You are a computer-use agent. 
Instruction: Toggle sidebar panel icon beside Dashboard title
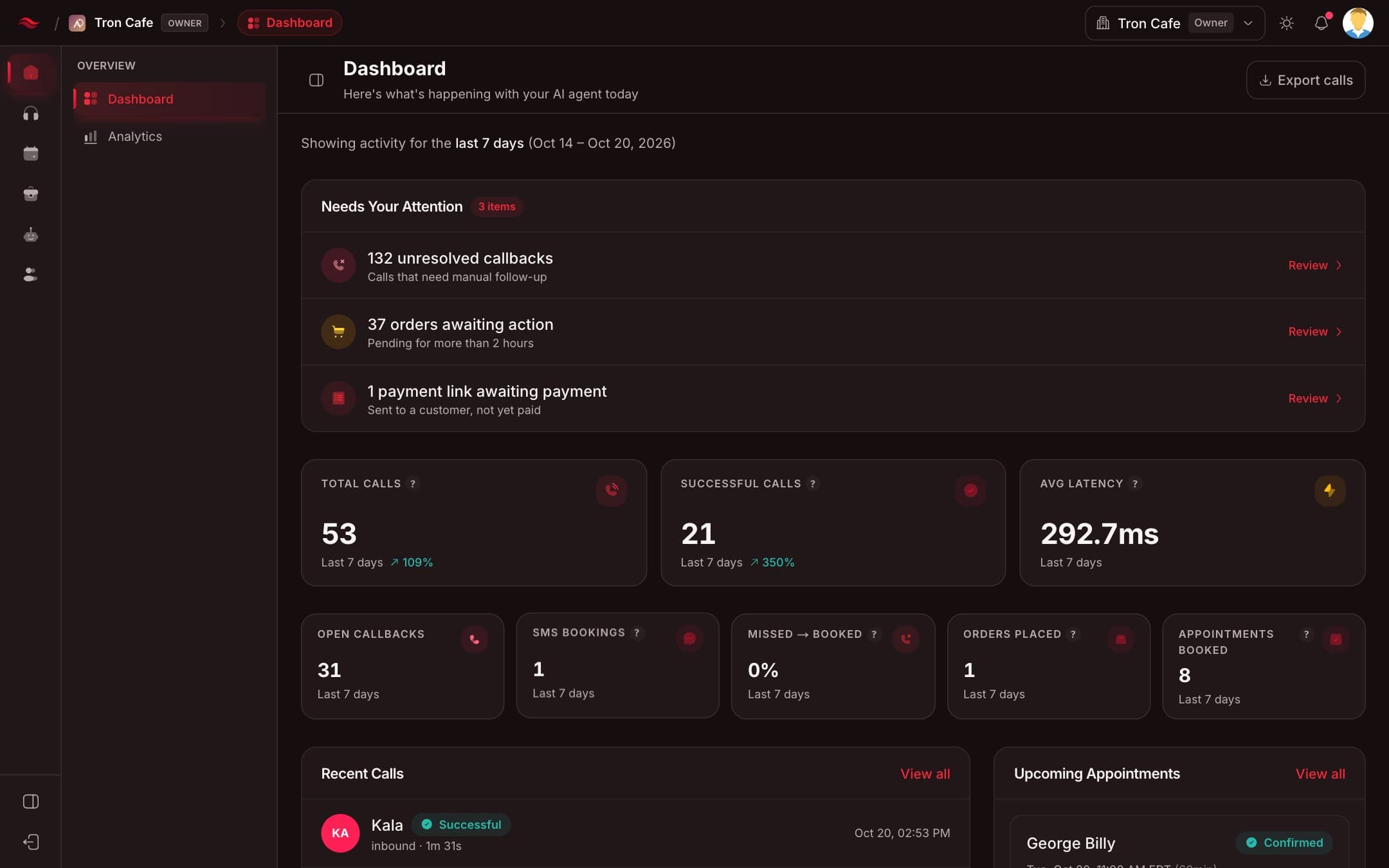[316, 80]
